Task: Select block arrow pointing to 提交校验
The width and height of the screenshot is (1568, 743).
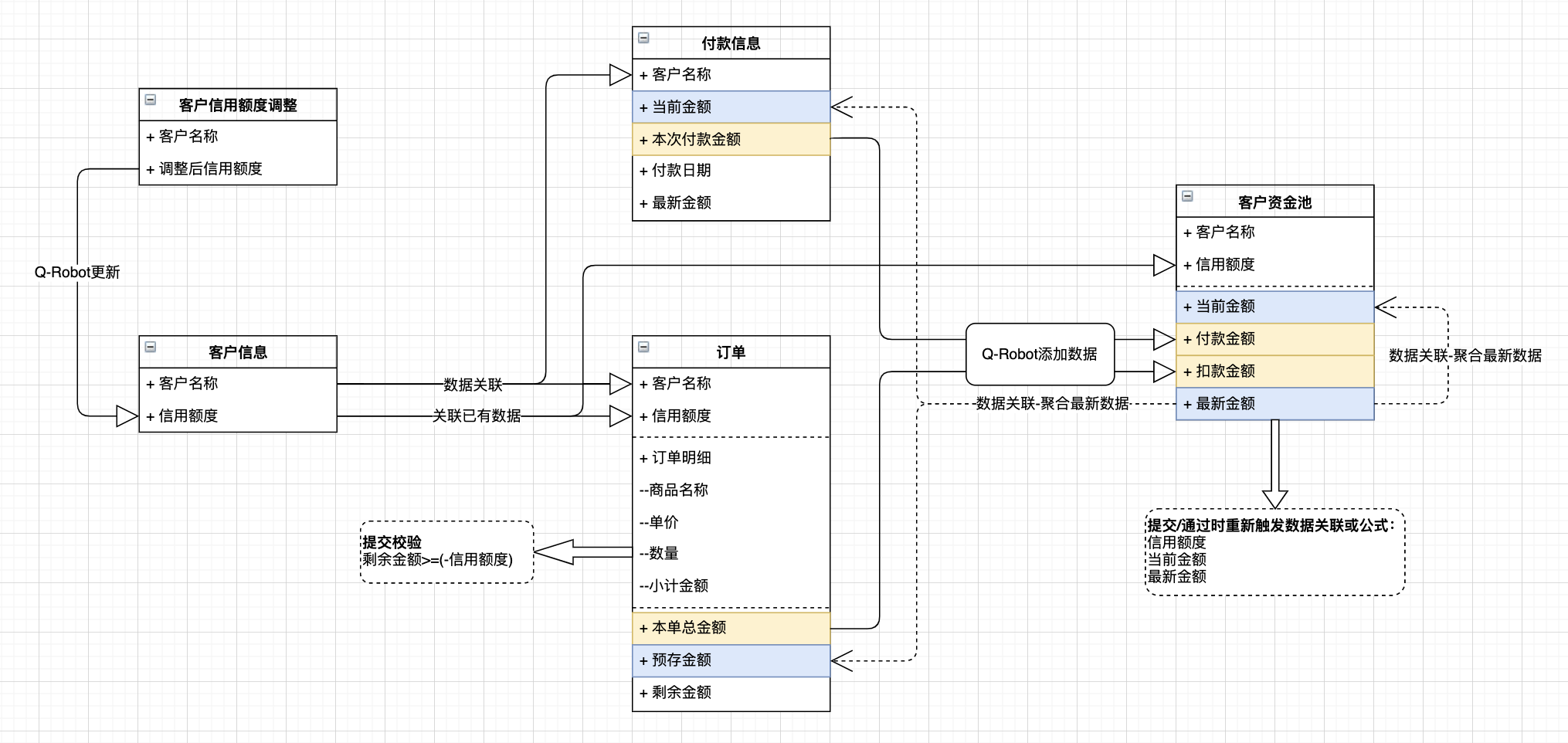Action: point(583,552)
